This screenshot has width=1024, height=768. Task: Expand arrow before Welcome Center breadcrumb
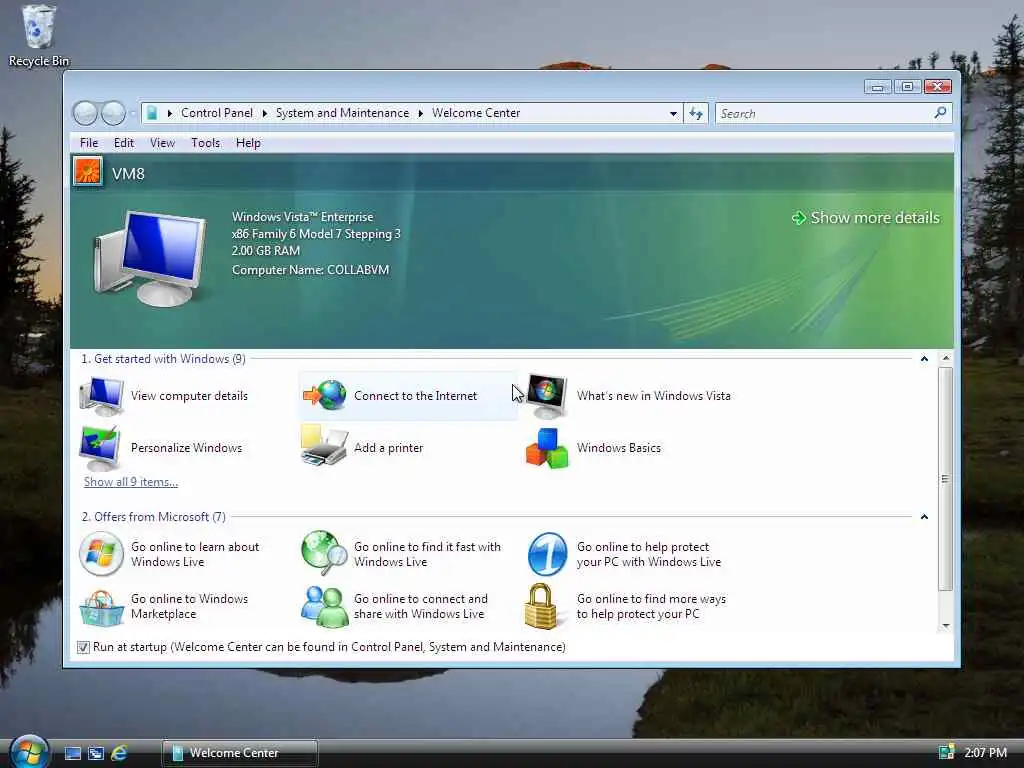click(421, 114)
